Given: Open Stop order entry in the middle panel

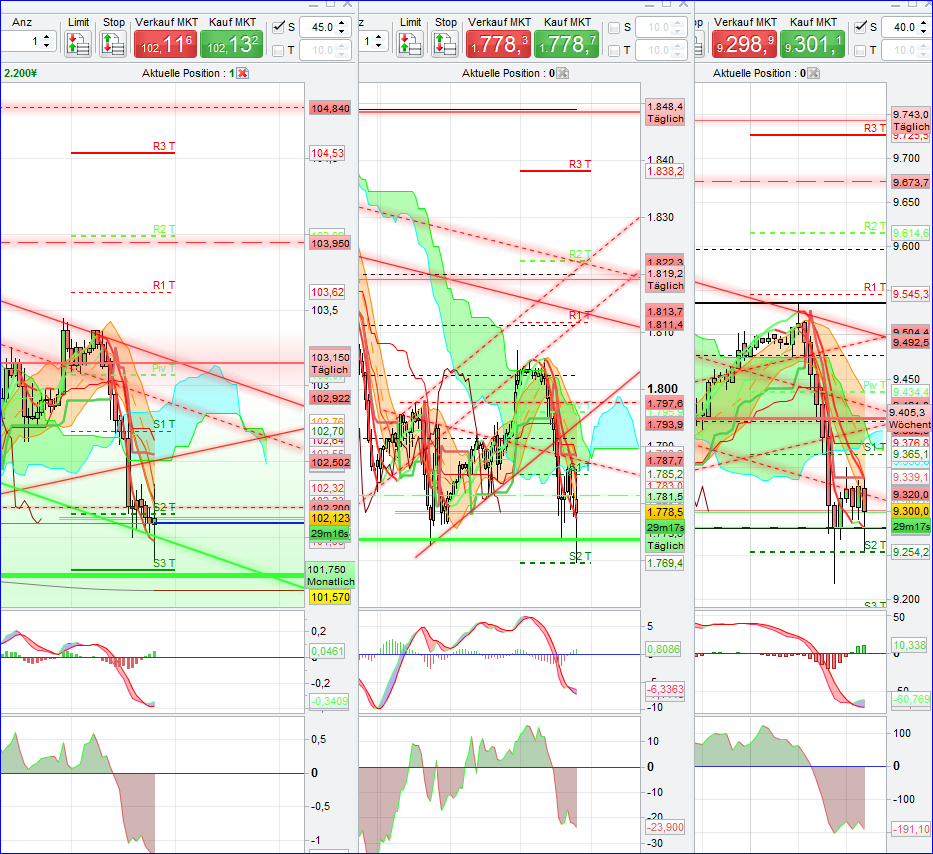Looking at the screenshot, I should 444,43.
